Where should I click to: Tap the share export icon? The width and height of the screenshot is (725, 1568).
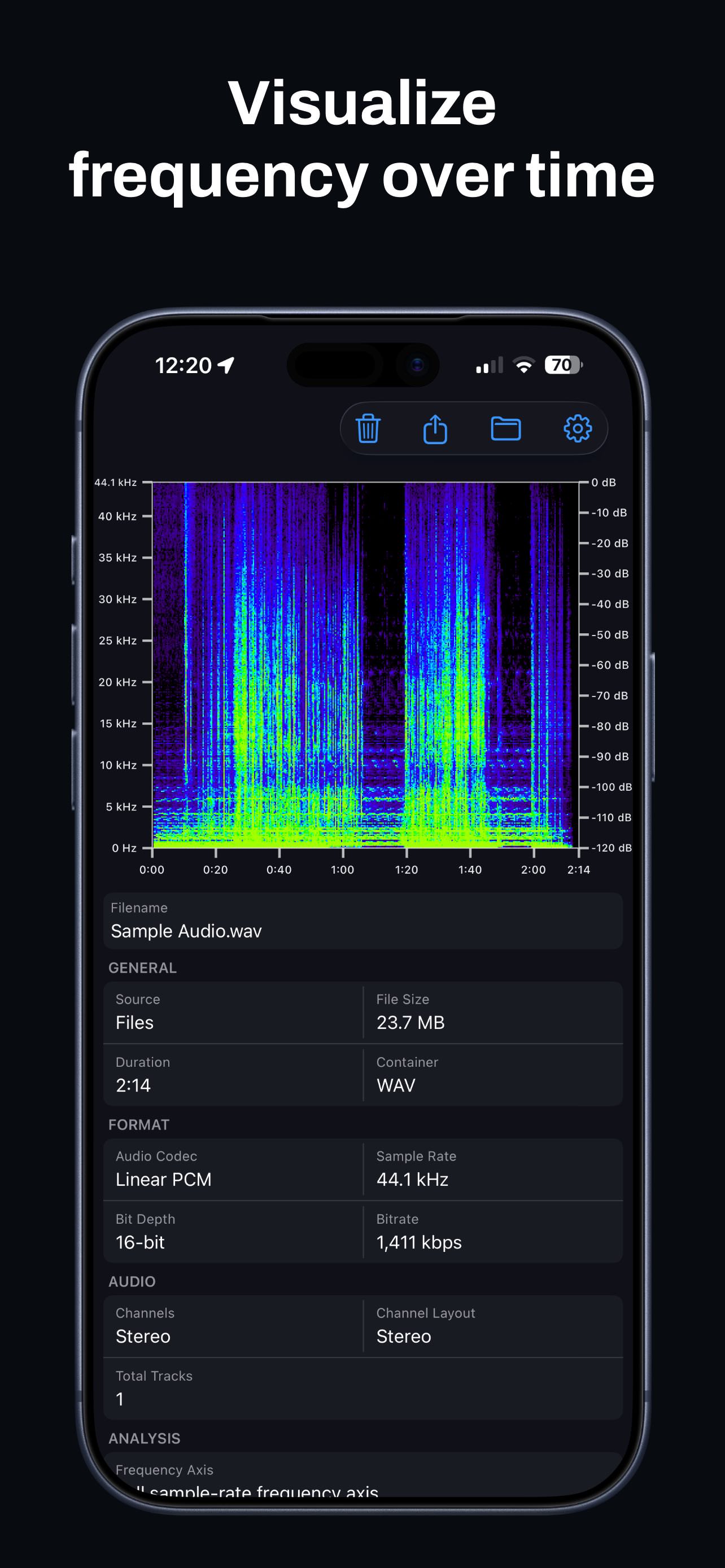[435, 428]
